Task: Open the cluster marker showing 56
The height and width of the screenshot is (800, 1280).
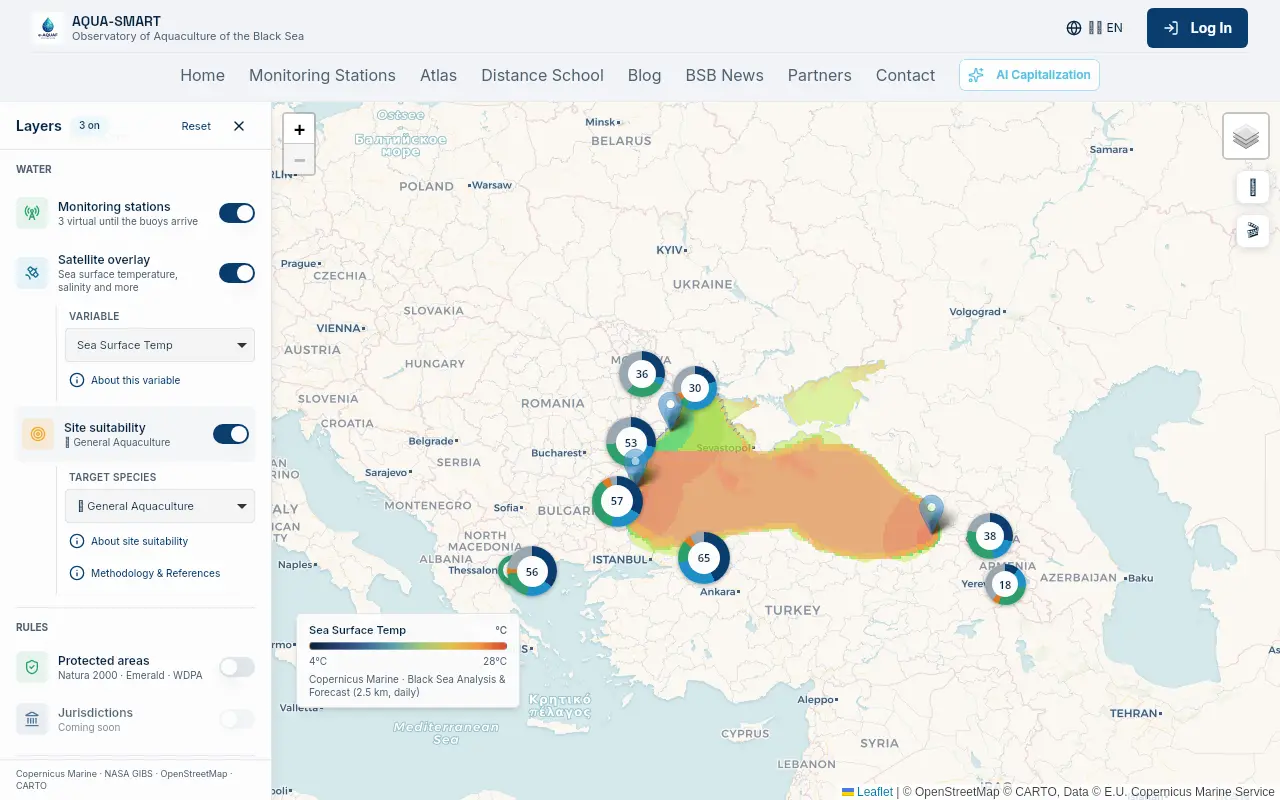Action: pos(531,572)
